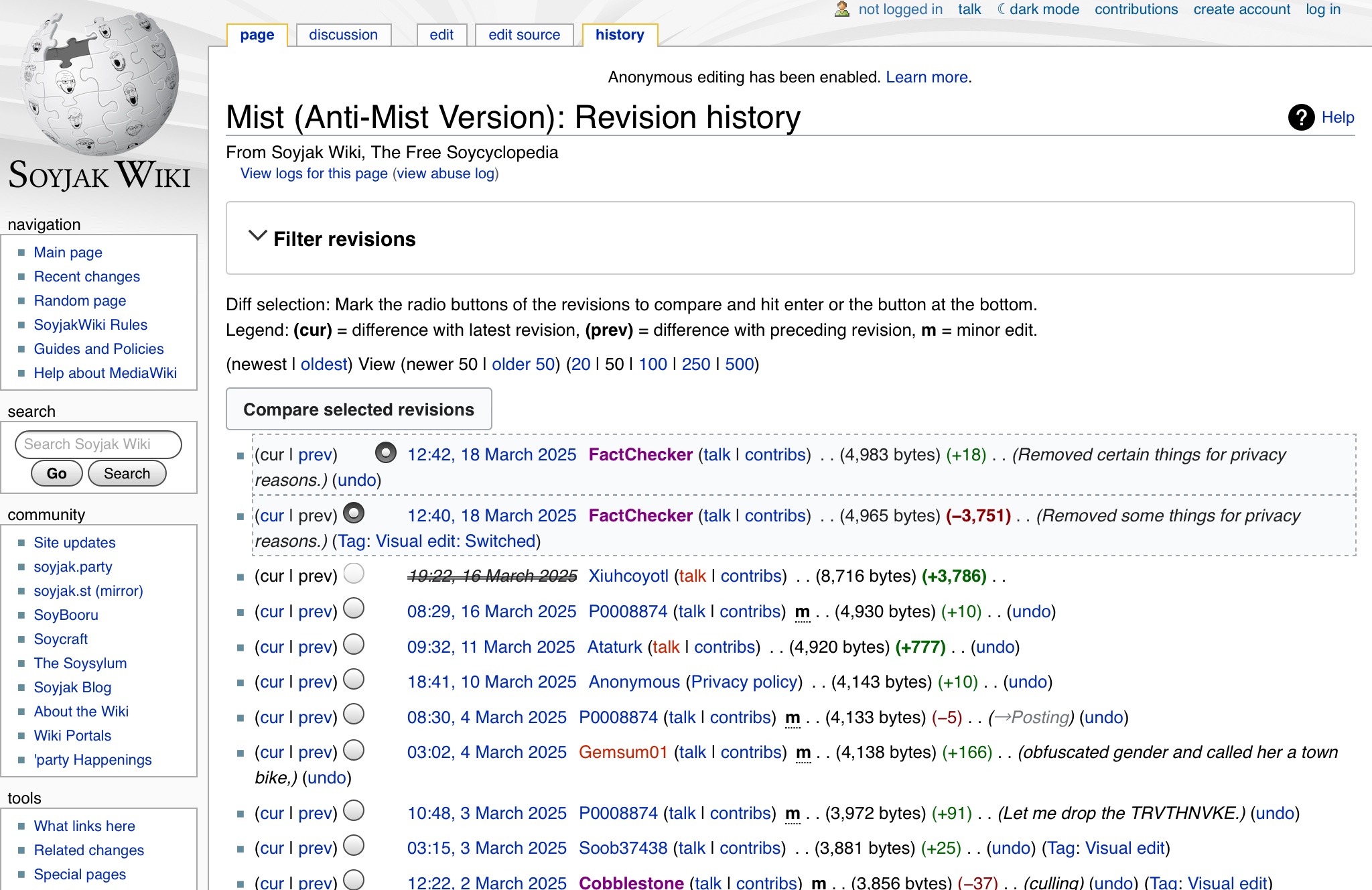Open Recent changes link
Image resolution: width=1372 pixels, height=890 pixels.
[87, 277]
